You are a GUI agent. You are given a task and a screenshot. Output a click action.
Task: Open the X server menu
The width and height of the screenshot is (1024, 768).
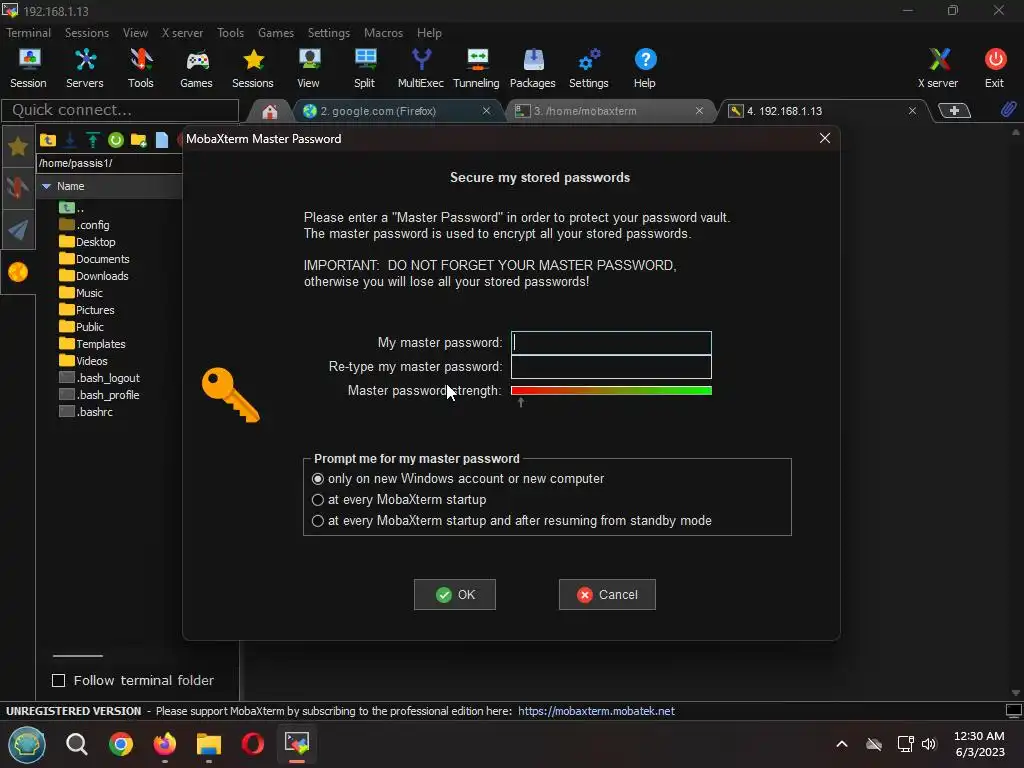point(182,33)
